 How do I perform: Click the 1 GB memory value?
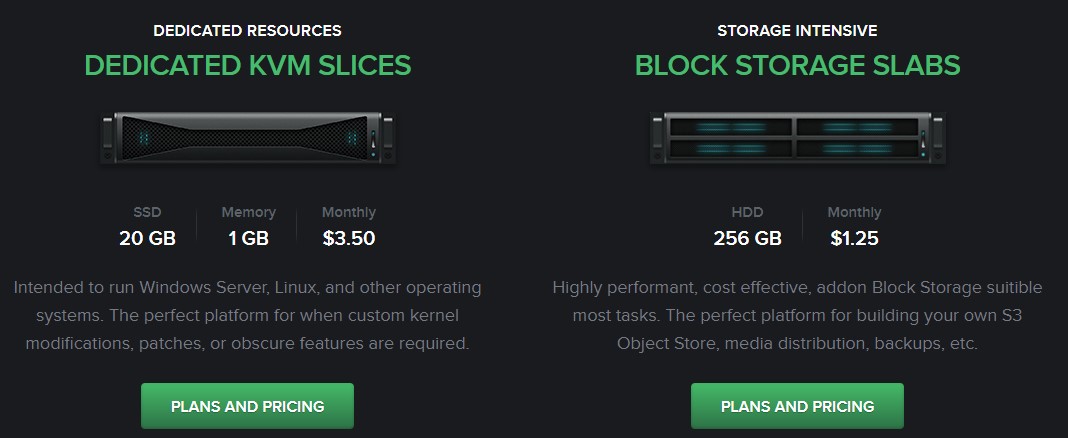pyautogui.click(x=248, y=238)
